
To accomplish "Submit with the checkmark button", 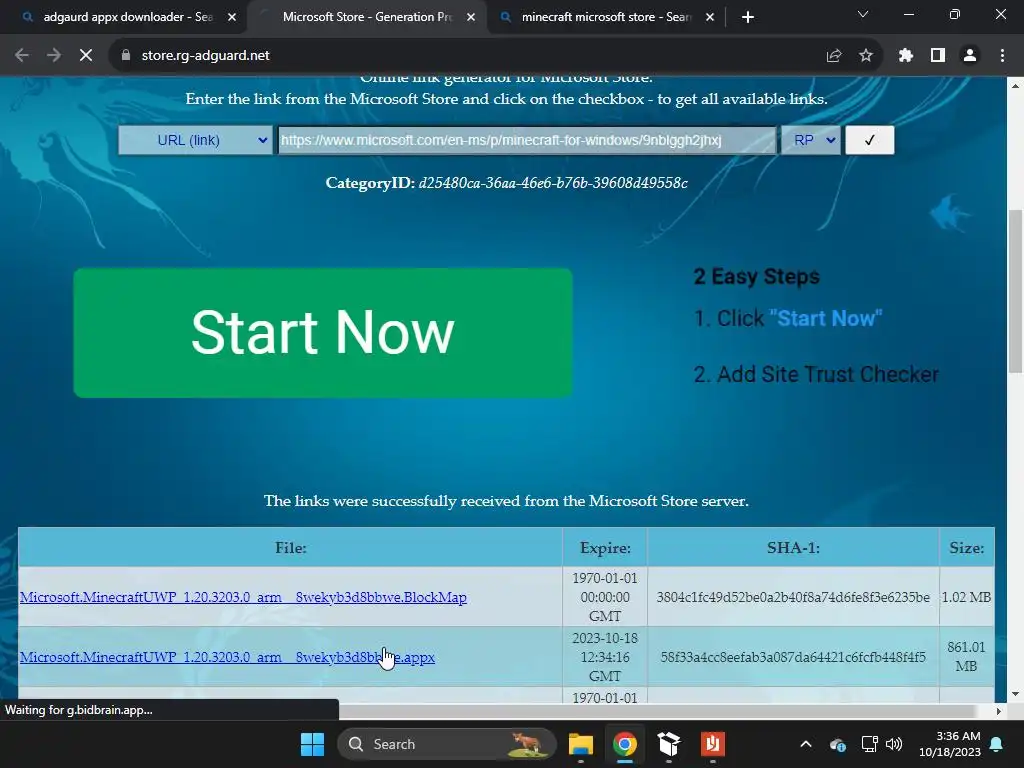I will [x=869, y=140].
